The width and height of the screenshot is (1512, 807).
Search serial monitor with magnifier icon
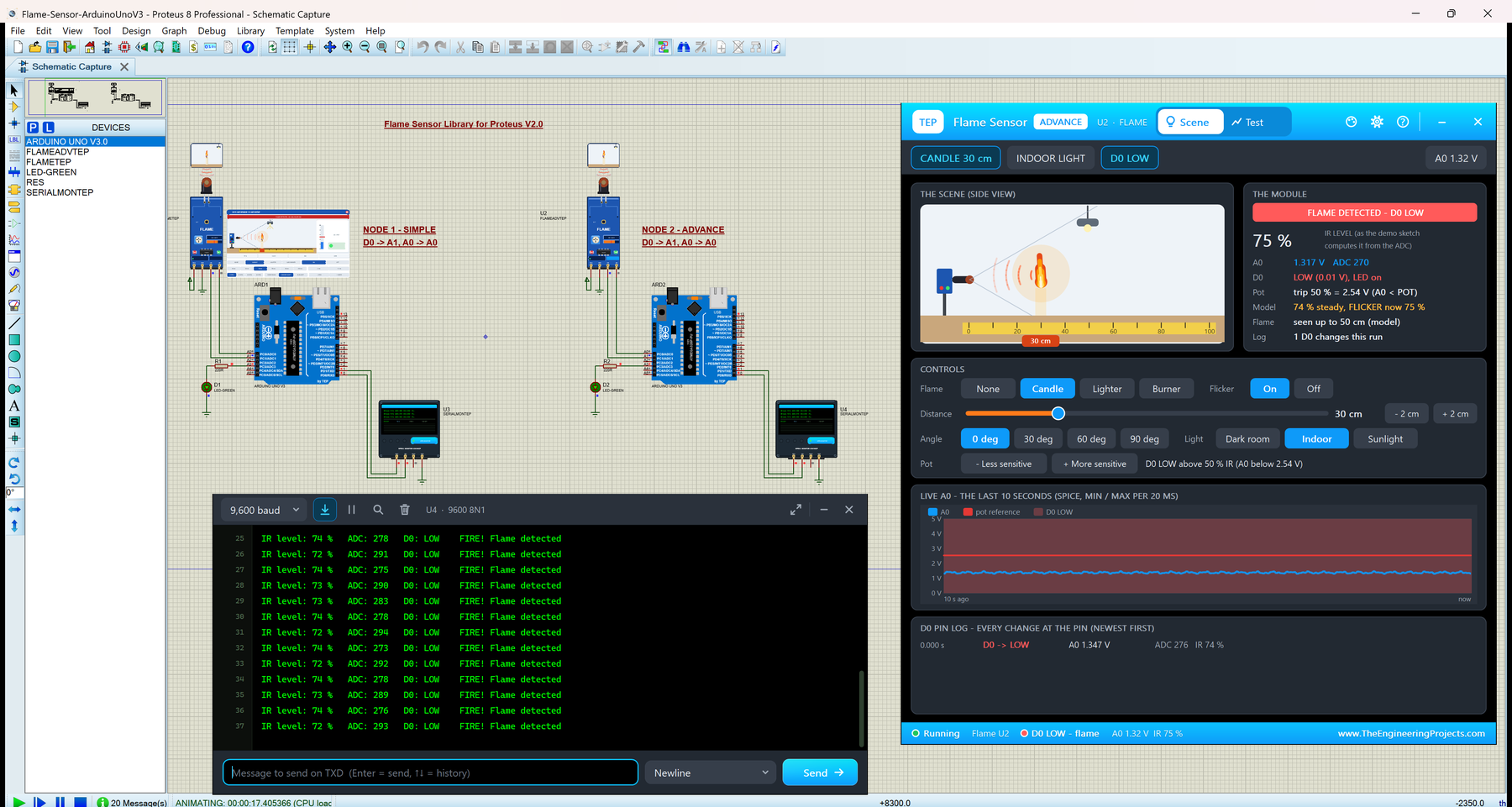click(x=378, y=510)
